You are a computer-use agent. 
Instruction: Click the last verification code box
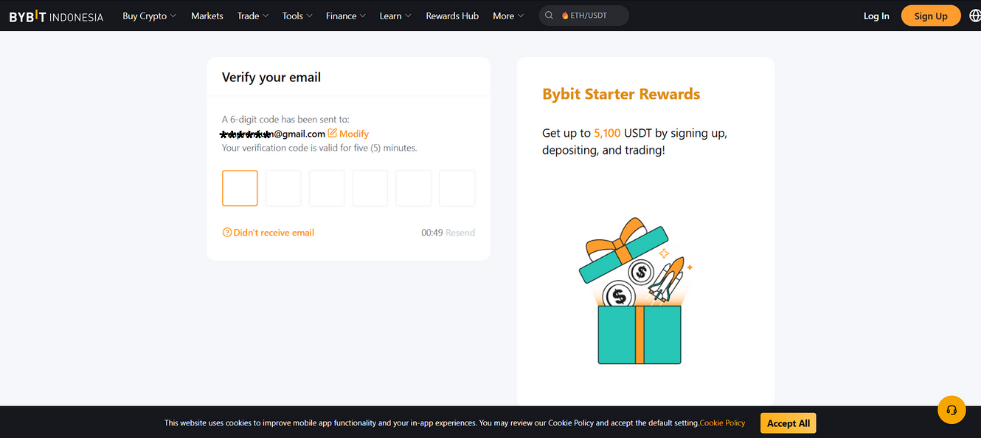coord(457,188)
